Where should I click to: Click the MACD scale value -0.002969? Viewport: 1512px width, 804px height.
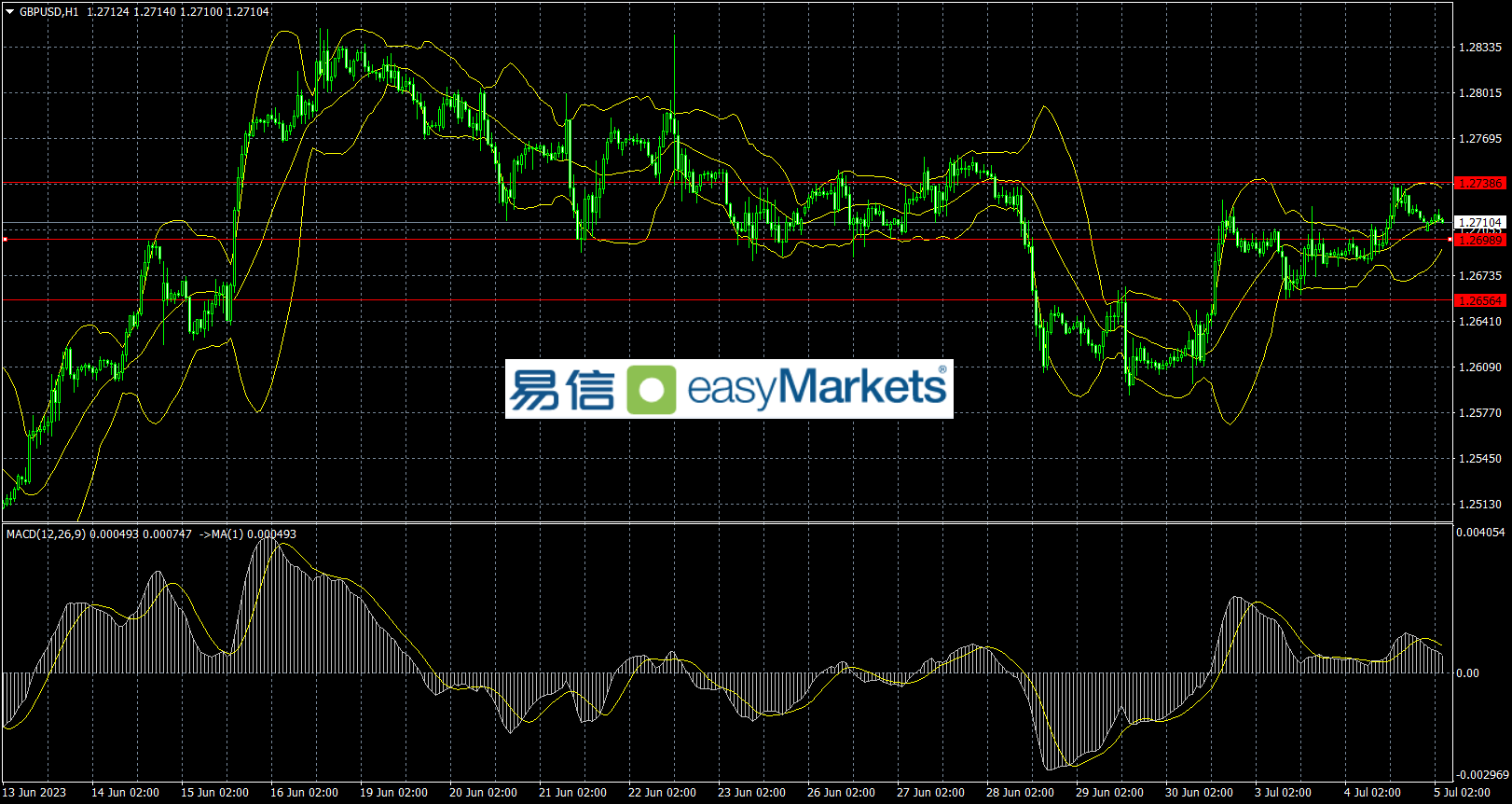pos(1482,775)
